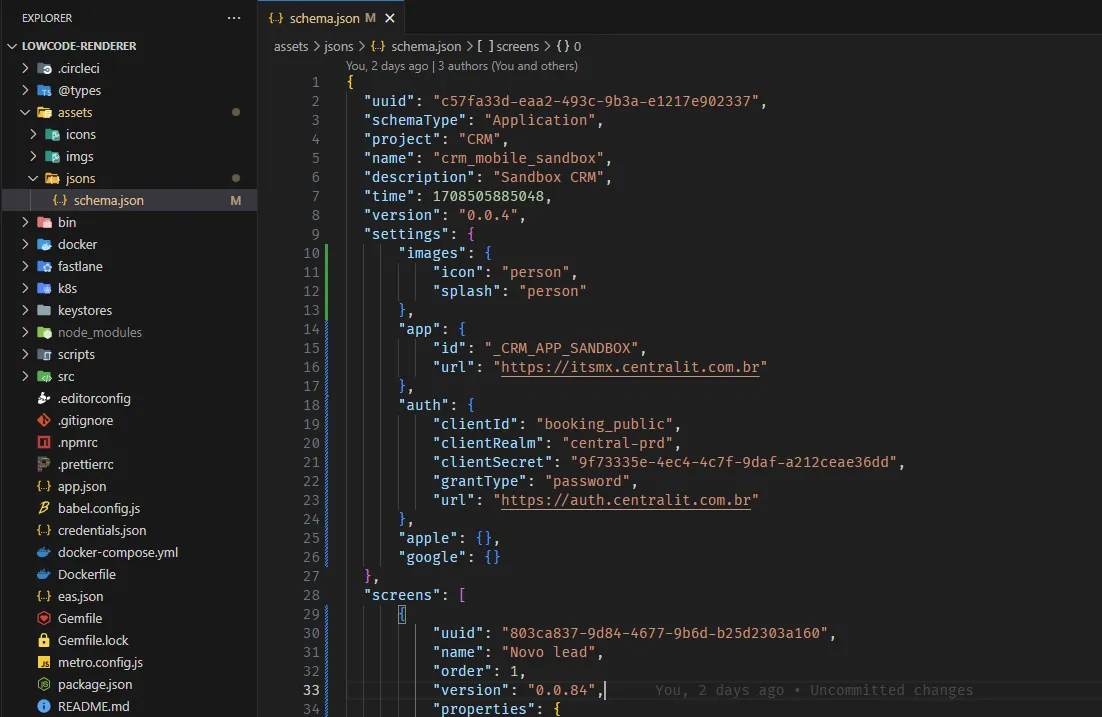Click the keystores folder icon
This screenshot has width=1102, height=717.
(x=44, y=310)
